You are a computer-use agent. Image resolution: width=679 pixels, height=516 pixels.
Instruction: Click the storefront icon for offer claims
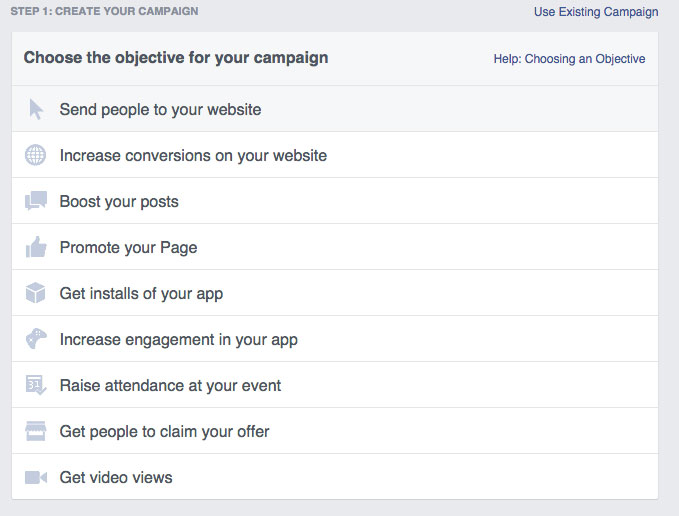36,431
